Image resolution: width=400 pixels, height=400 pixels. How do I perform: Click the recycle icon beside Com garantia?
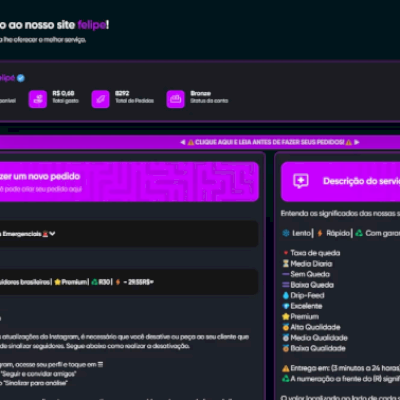(359, 233)
